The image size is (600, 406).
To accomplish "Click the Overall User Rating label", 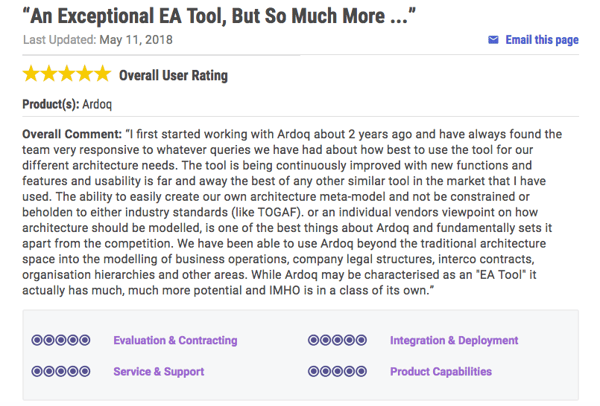I will pos(173,75).
